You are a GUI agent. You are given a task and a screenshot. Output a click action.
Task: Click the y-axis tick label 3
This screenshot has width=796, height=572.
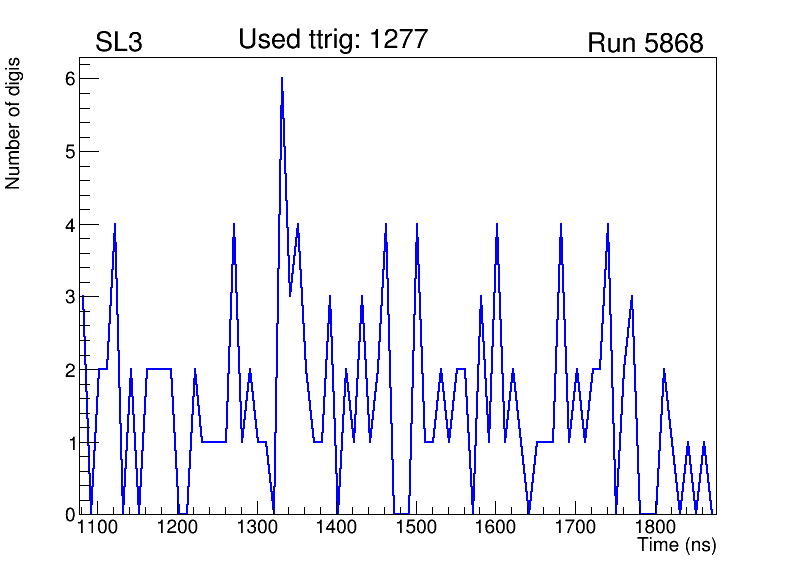69,297
